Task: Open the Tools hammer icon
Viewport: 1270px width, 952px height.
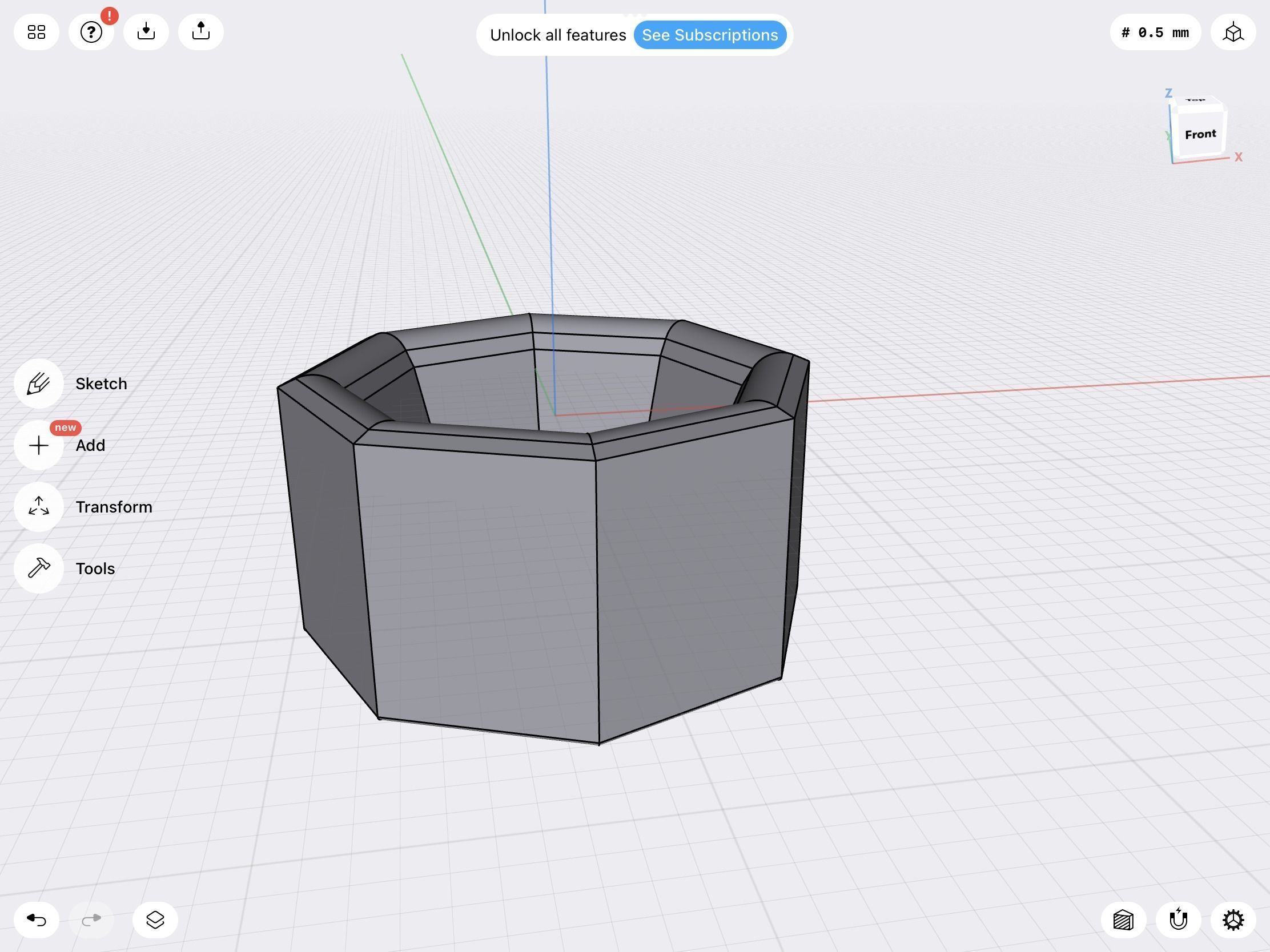Action: [x=38, y=568]
